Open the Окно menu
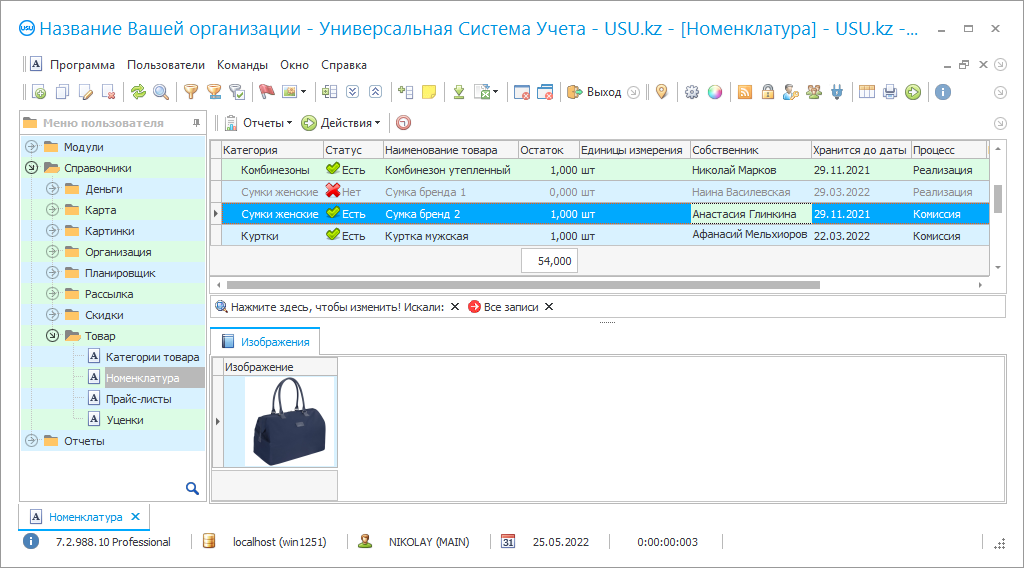Viewport: 1024px width, 568px height. coord(295,65)
